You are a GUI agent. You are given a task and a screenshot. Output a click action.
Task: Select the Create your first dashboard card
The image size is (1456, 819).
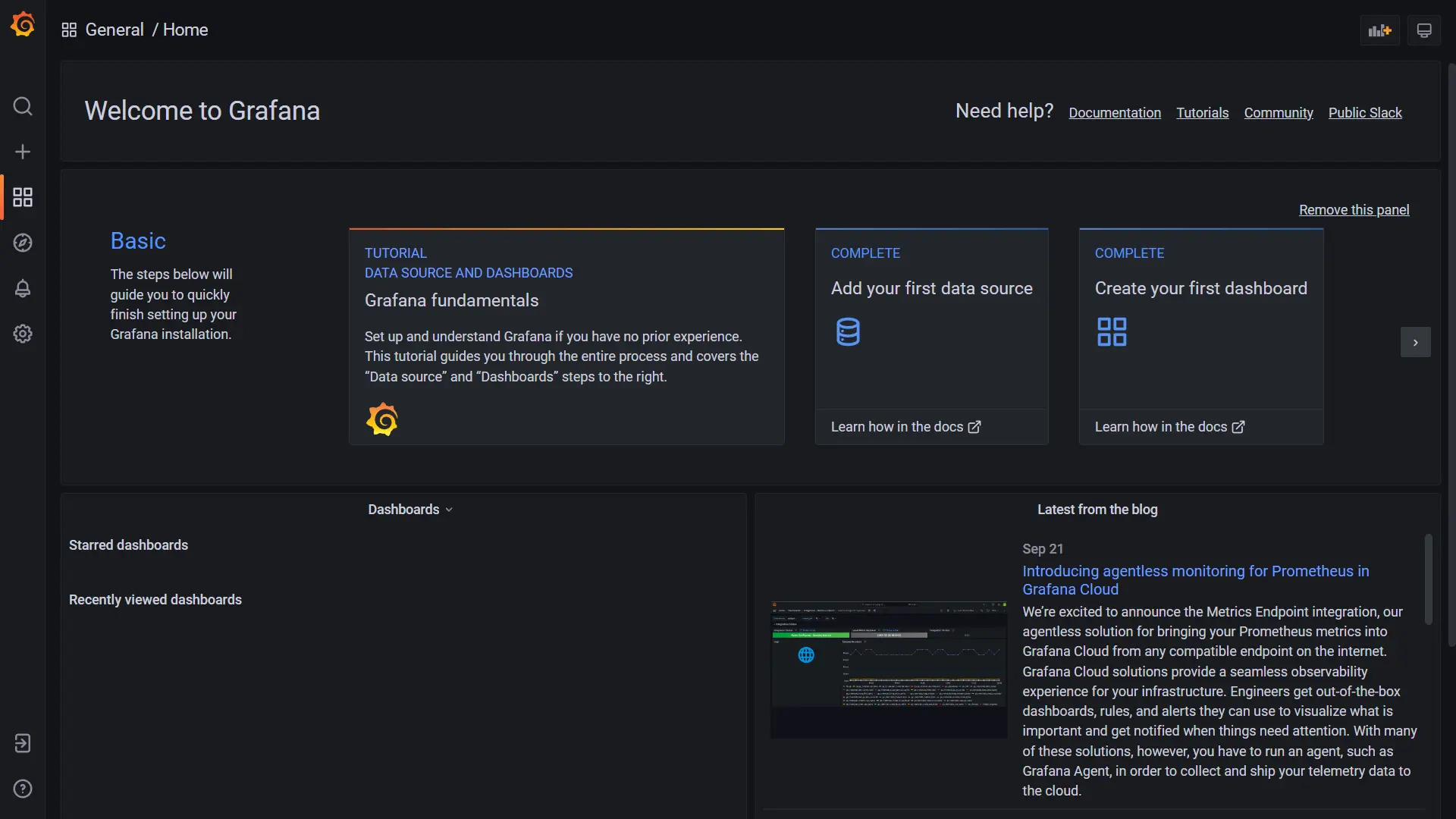click(x=1201, y=337)
